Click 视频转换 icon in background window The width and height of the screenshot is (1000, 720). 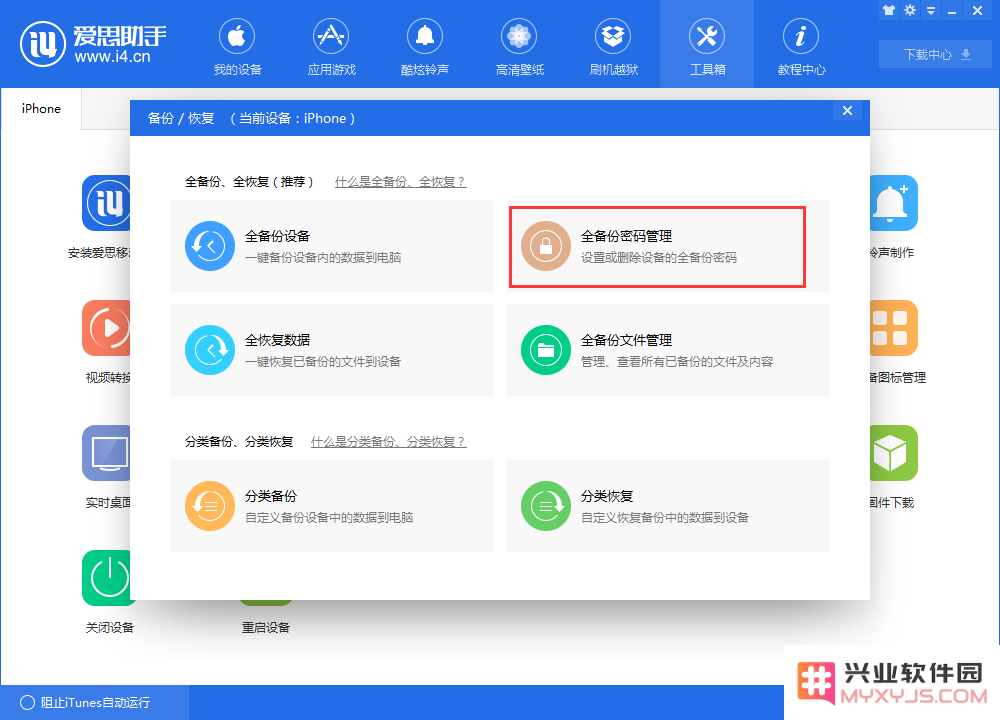(106, 328)
